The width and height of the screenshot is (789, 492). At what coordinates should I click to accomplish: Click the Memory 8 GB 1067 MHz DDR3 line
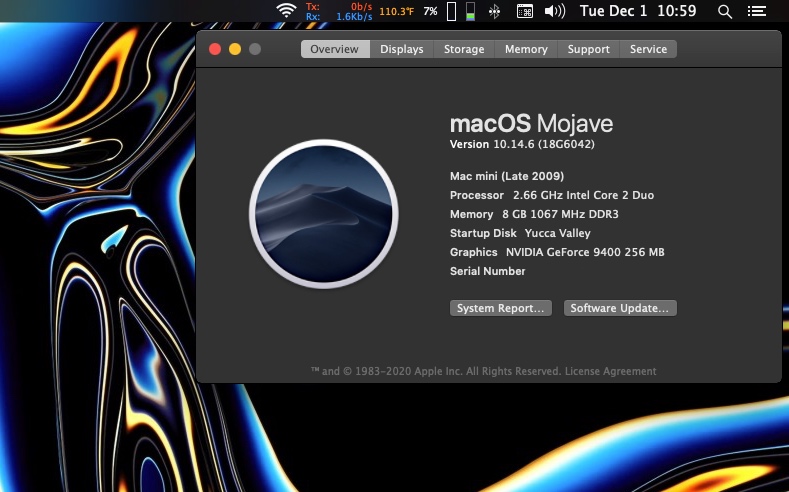click(x=534, y=214)
